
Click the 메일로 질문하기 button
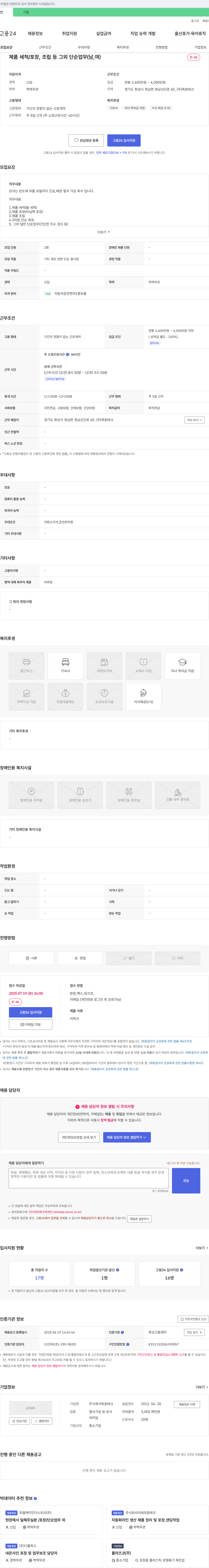(140, 1219)
